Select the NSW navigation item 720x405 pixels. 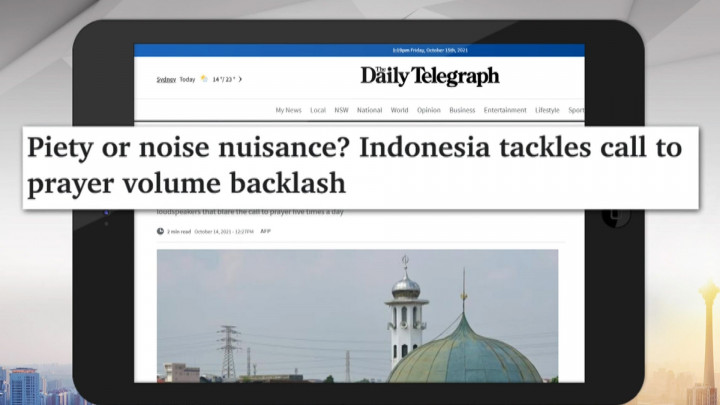coord(341,110)
